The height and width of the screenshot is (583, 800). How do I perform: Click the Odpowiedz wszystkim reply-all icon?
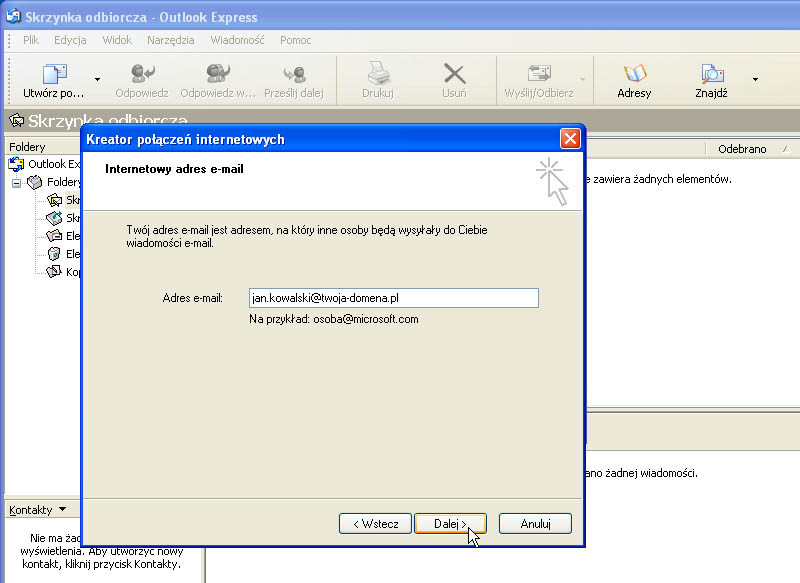pyautogui.click(x=218, y=73)
